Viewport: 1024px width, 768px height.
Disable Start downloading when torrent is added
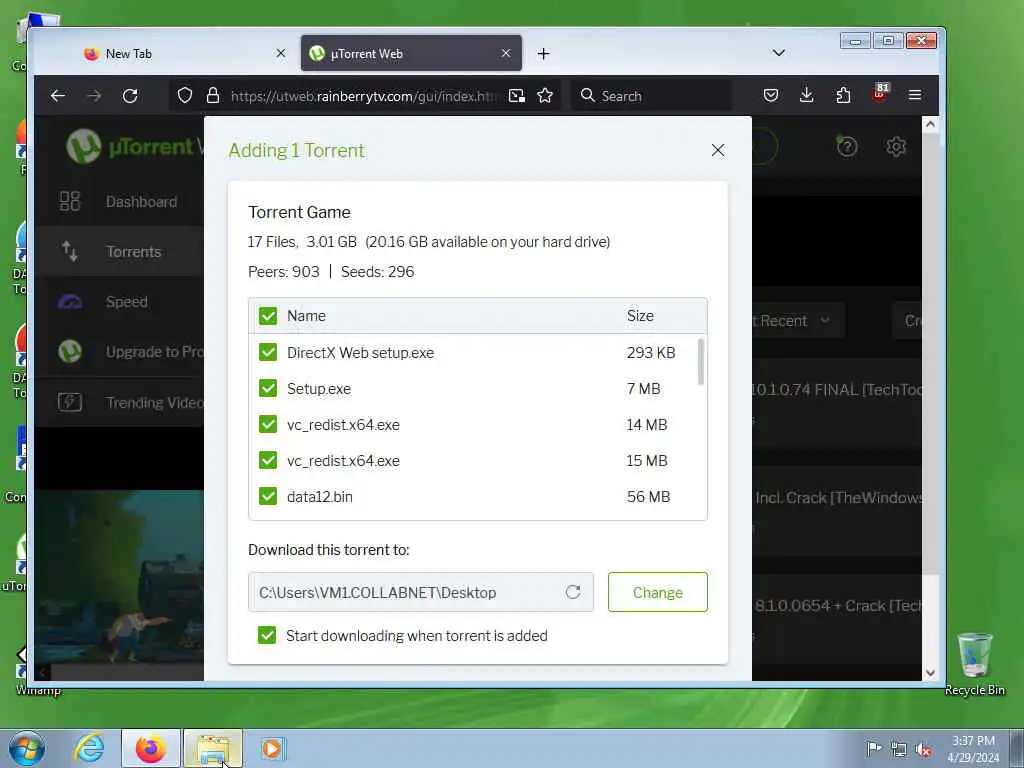tap(267, 635)
